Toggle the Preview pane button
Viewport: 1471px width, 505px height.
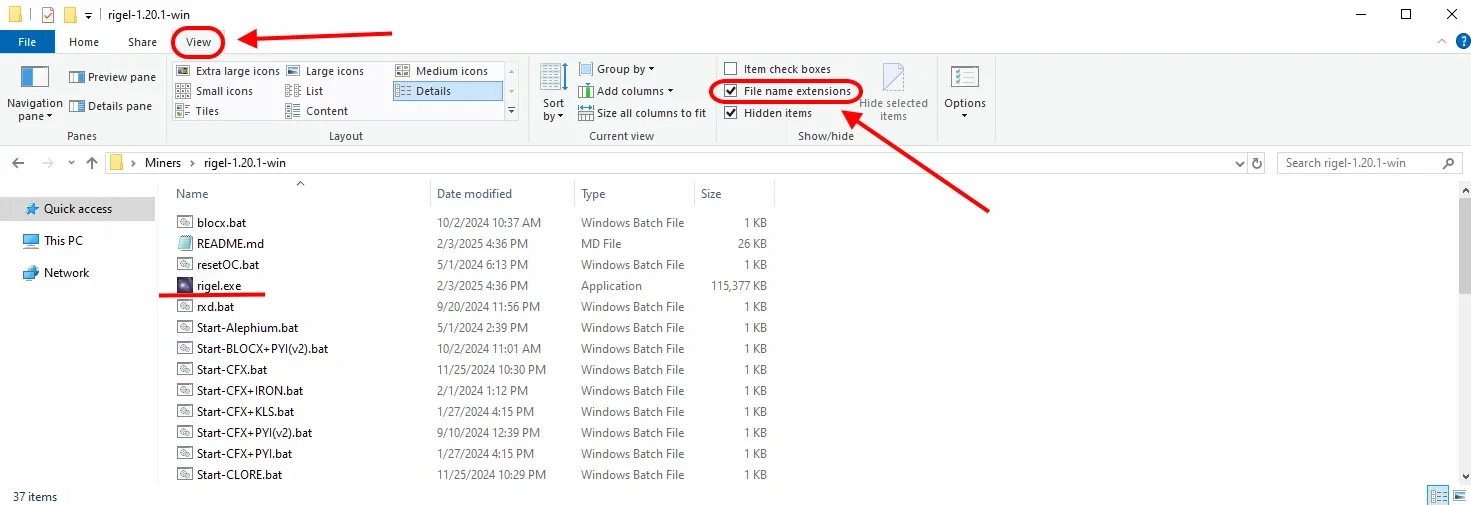(112, 77)
